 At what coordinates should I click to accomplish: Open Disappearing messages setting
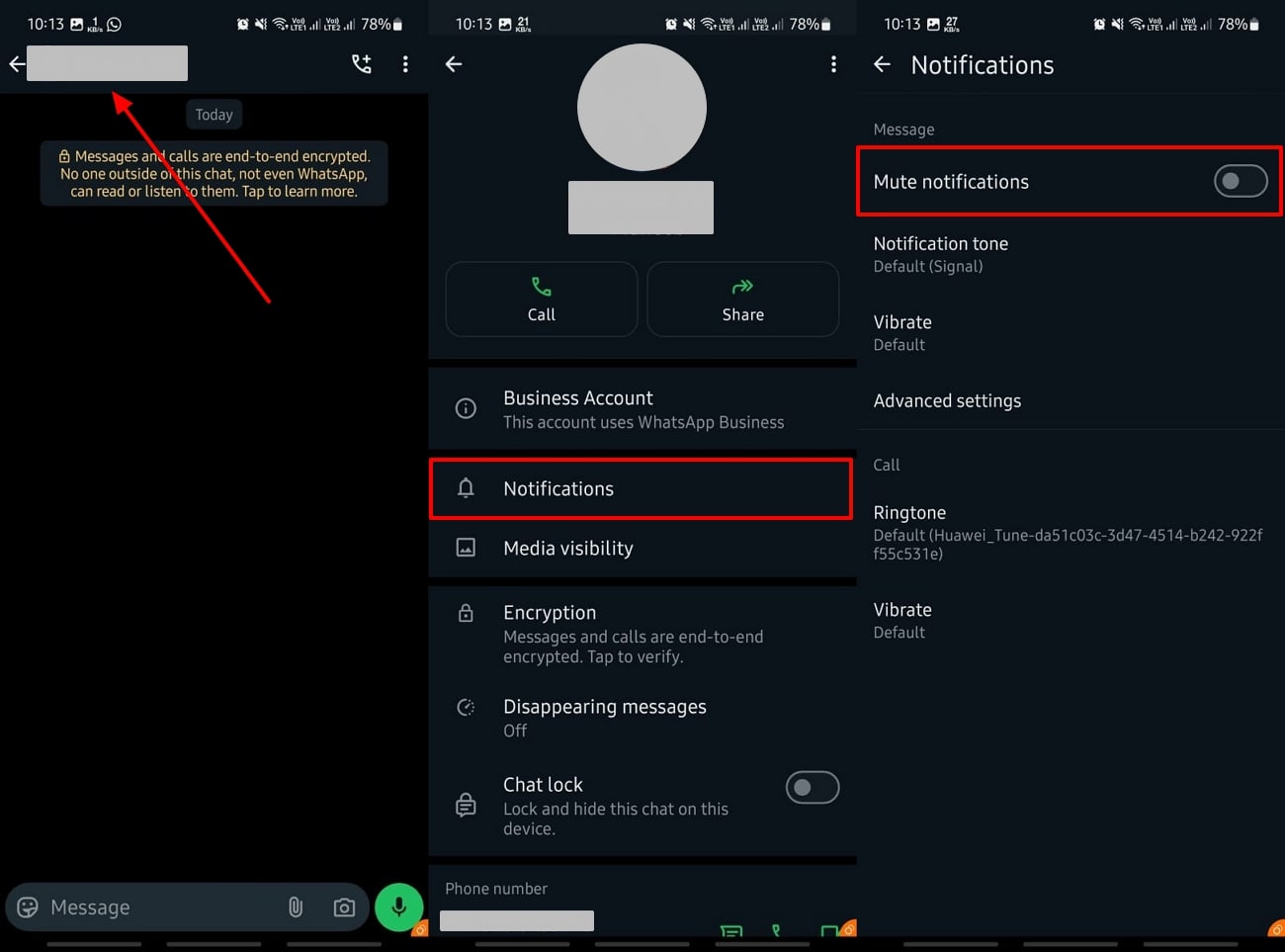pos(642,718)
